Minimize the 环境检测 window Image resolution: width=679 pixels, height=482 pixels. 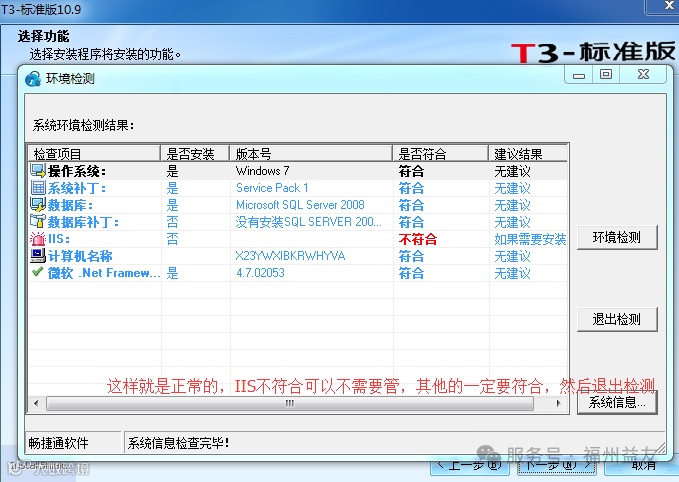[x=579, y=74]
